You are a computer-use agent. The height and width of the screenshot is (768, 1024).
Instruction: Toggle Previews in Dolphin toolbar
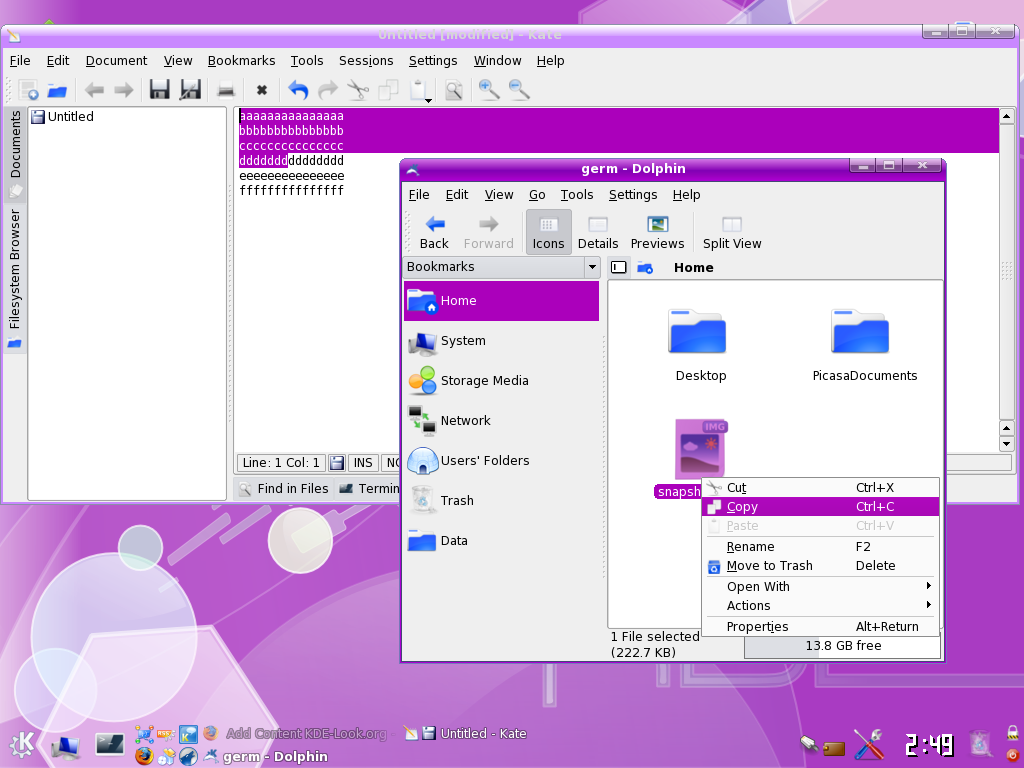click(x=657, y=232)
